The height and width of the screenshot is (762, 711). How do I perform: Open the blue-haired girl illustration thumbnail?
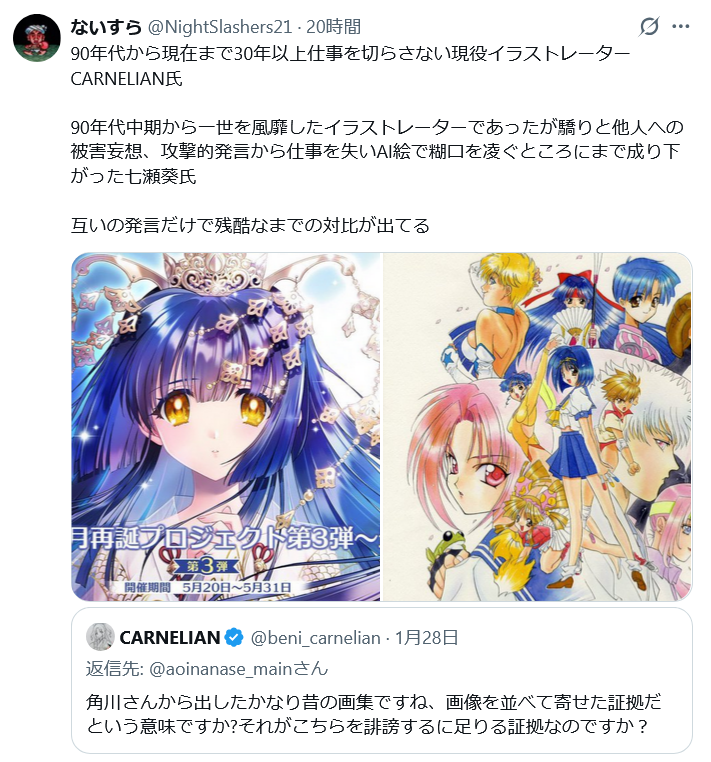(226, 427)
